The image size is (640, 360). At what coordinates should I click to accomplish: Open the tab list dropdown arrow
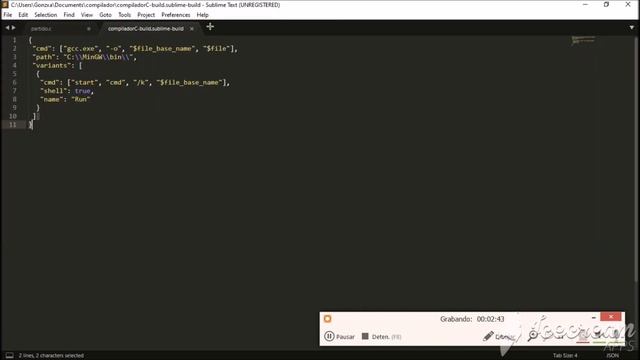point(631,28)
